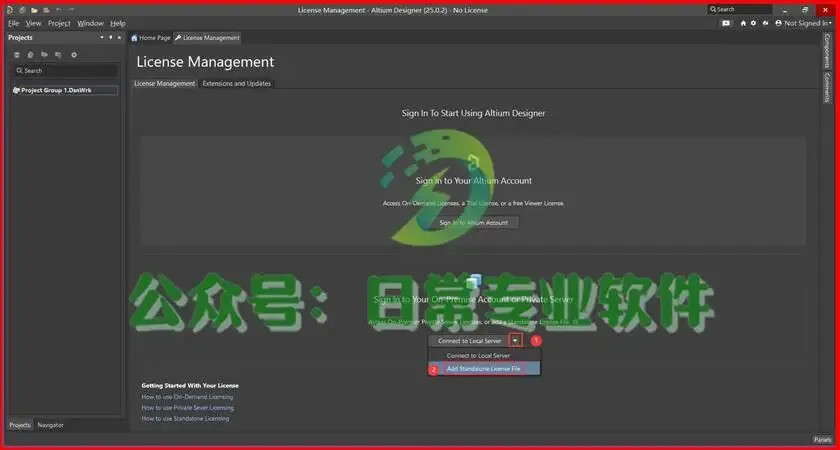Click the Sign in to Altium Account button

[x=474, y=222]
